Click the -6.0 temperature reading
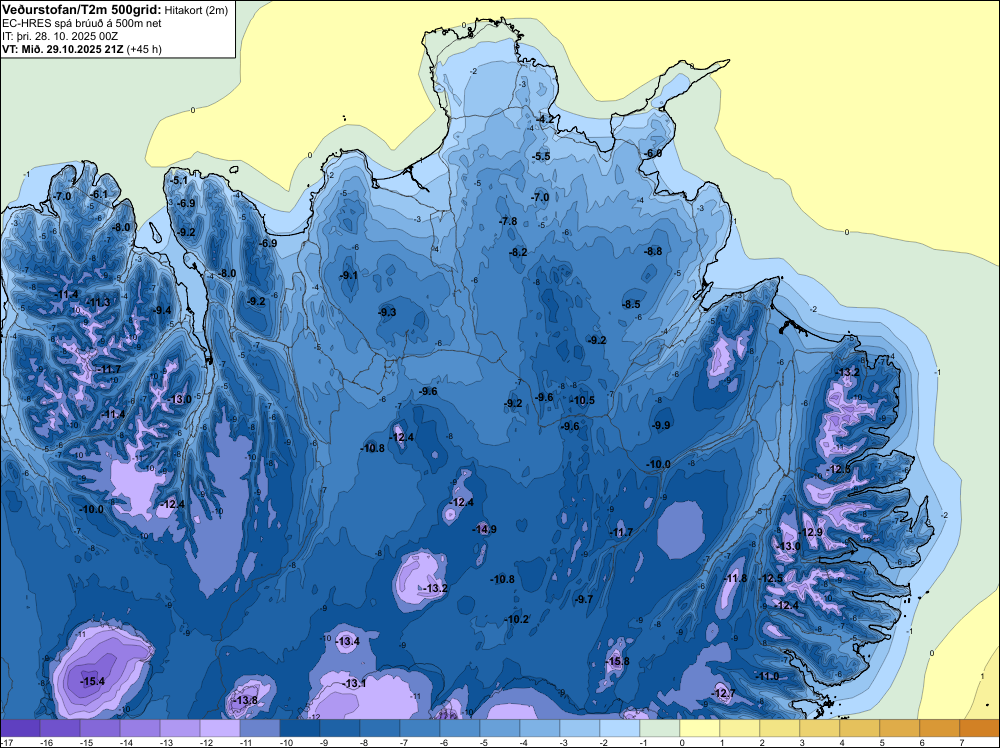The image size is (1000, 748). pyautogui.click(x=653, y=154)
